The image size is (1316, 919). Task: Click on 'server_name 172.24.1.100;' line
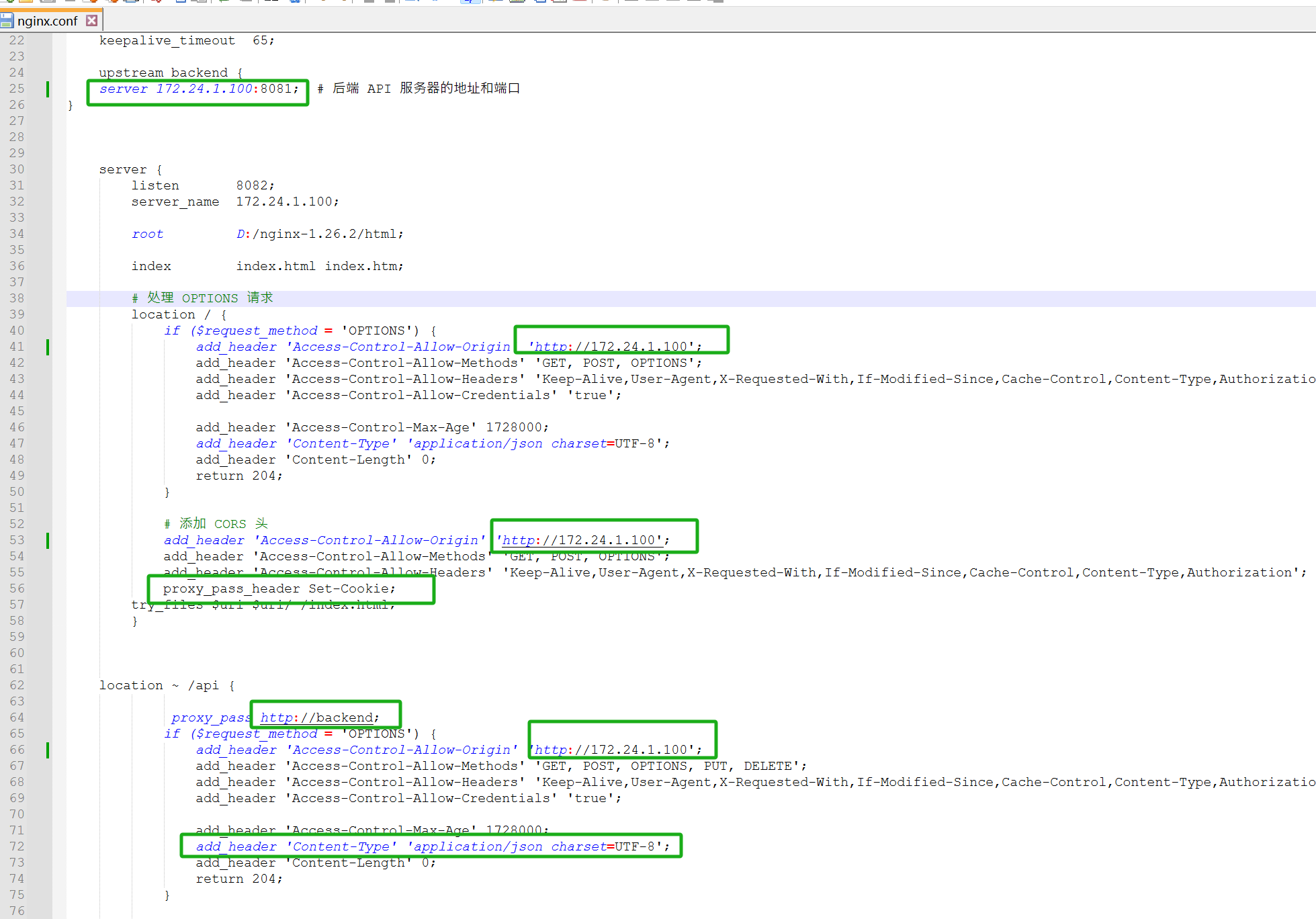(x=234, y=202)
